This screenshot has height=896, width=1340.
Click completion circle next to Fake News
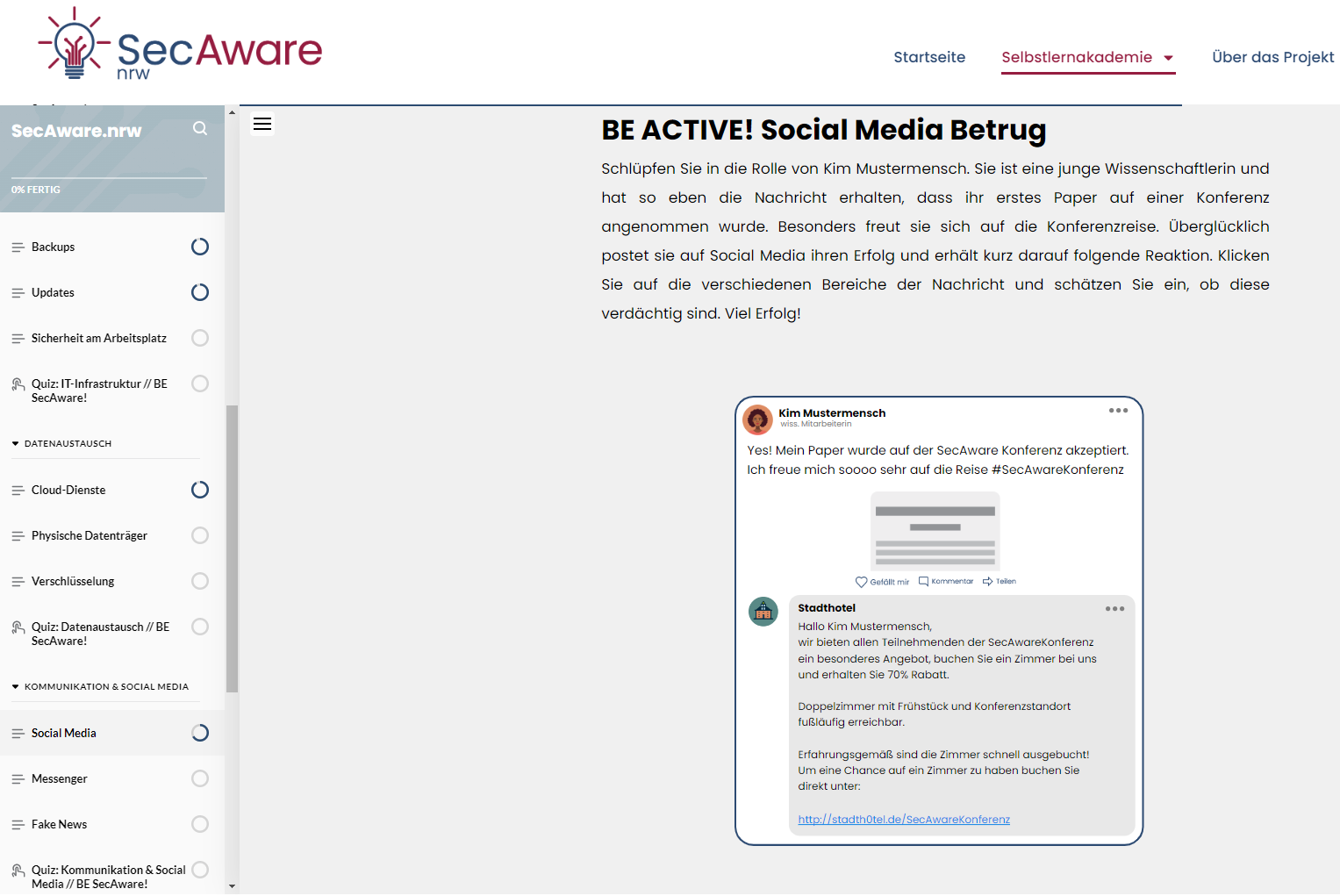click(200, 824)
